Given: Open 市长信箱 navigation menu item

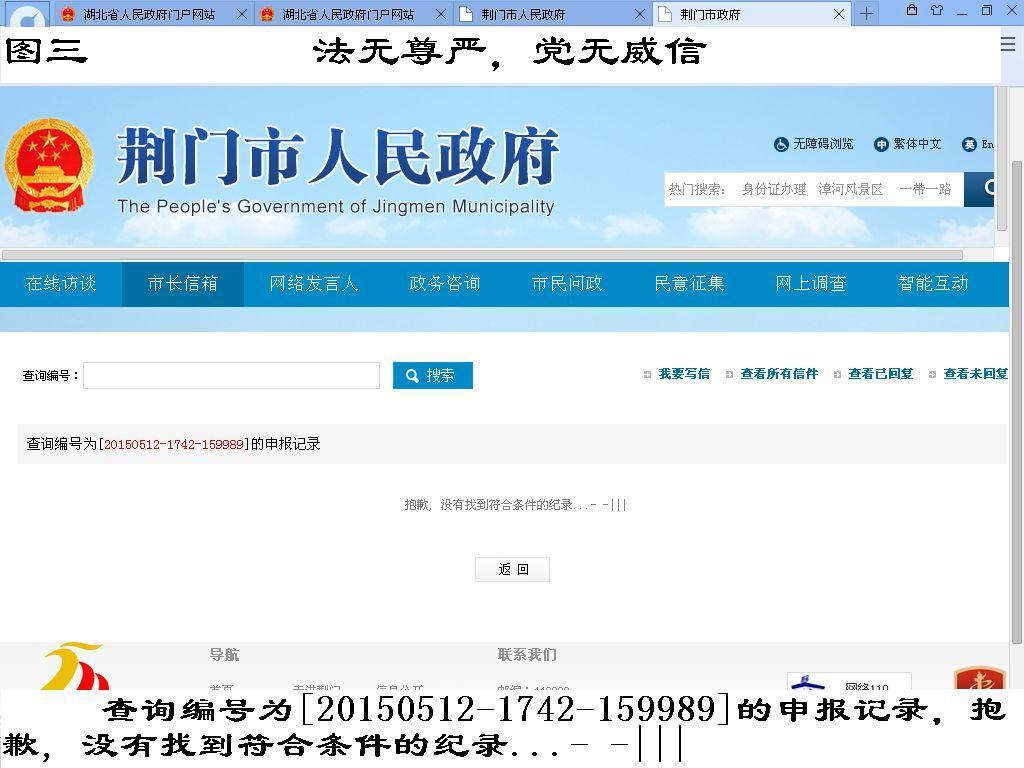Looking at the screenshot, I should click(183, 284).
